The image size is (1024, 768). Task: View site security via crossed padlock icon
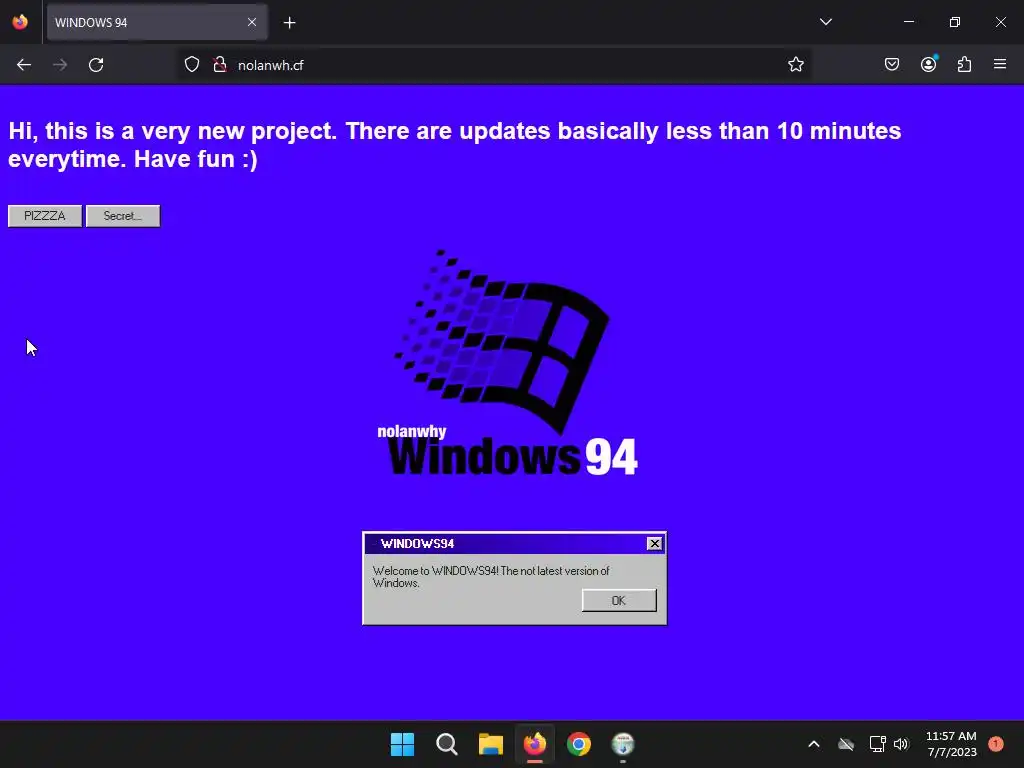click(x=220, y=65)
